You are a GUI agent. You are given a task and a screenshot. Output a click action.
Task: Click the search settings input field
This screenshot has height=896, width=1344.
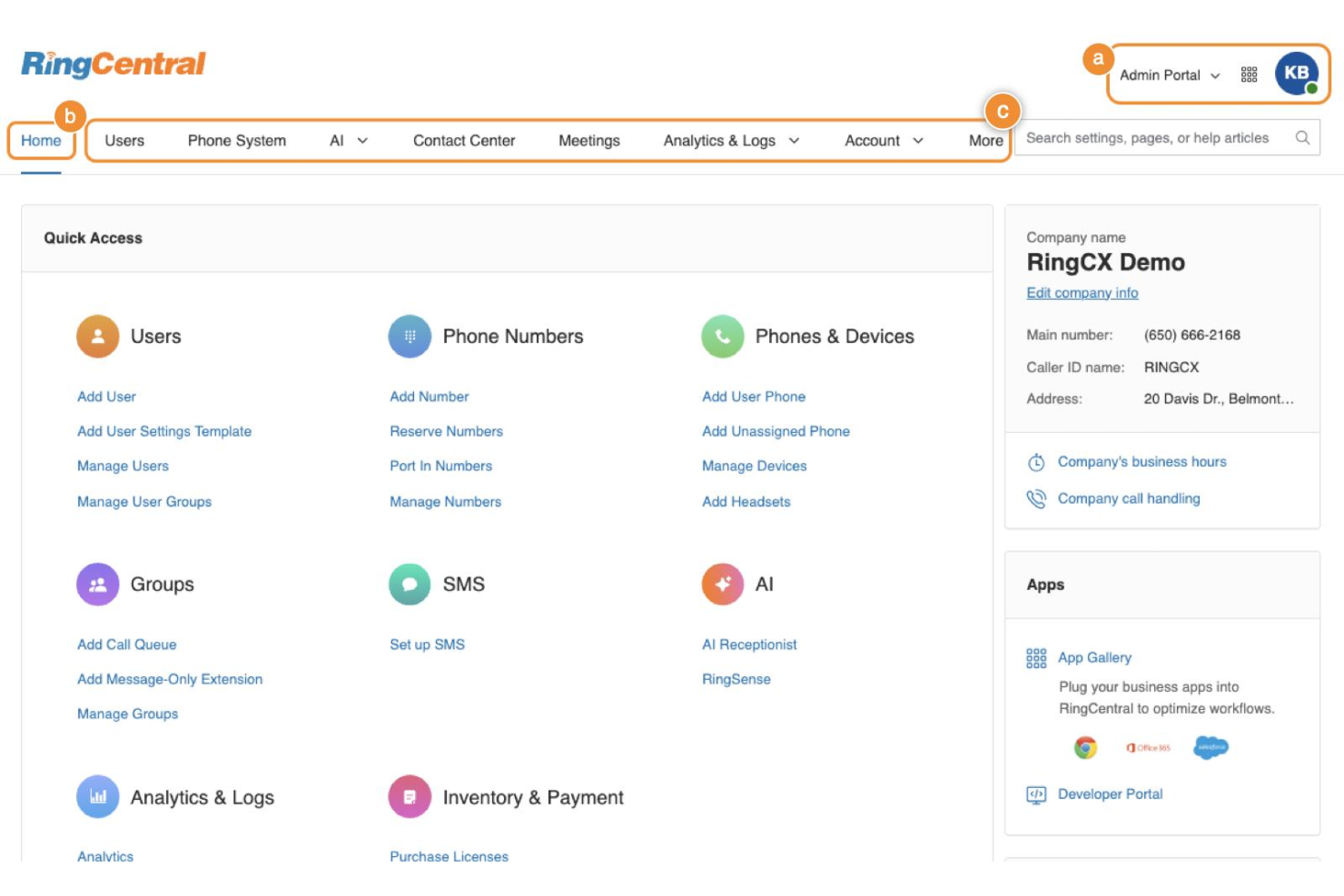1166,138
